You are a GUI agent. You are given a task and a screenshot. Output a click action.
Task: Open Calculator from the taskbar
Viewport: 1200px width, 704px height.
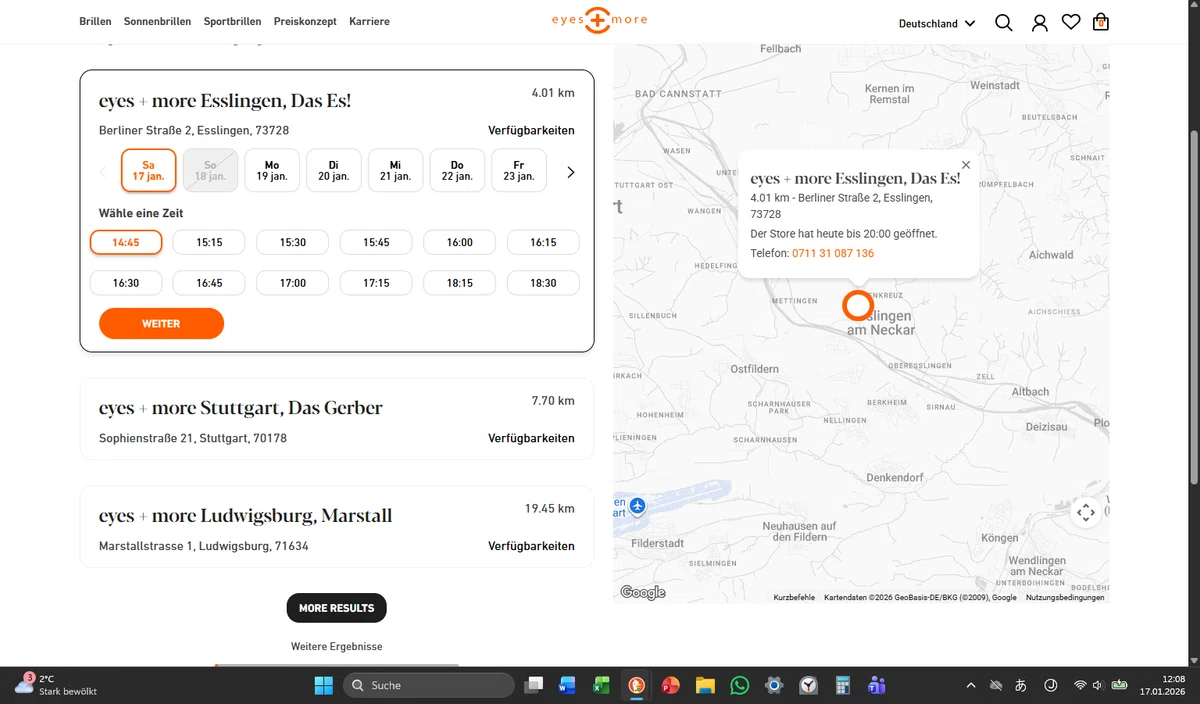point(843,685)
